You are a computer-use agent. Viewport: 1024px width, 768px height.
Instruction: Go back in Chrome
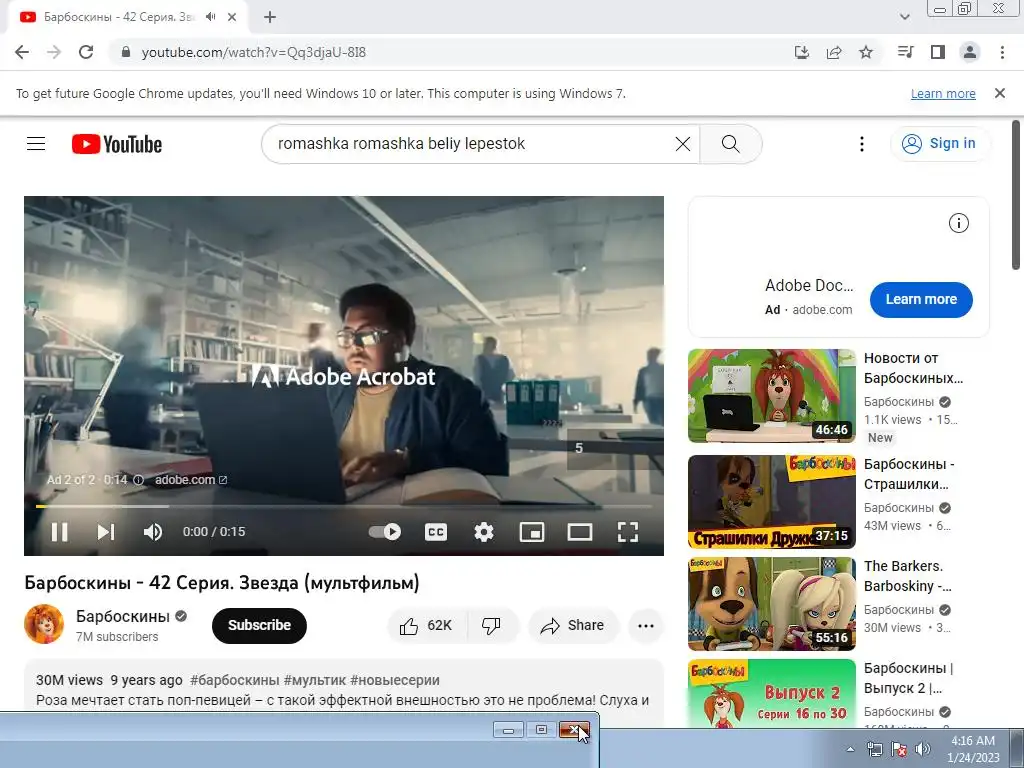coord(22,52)
